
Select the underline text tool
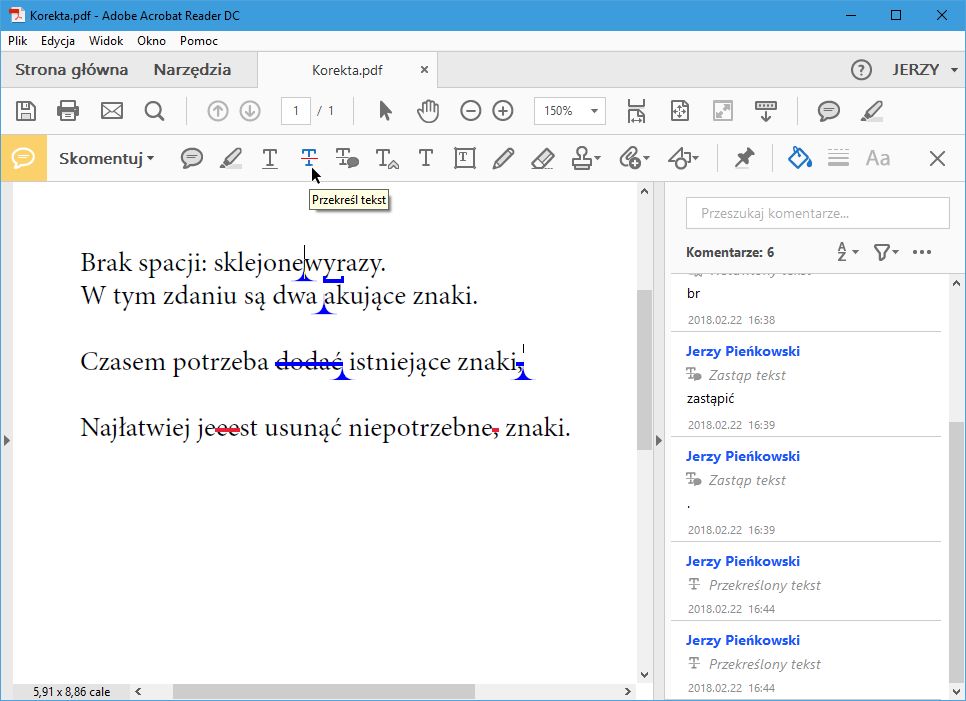270,158
